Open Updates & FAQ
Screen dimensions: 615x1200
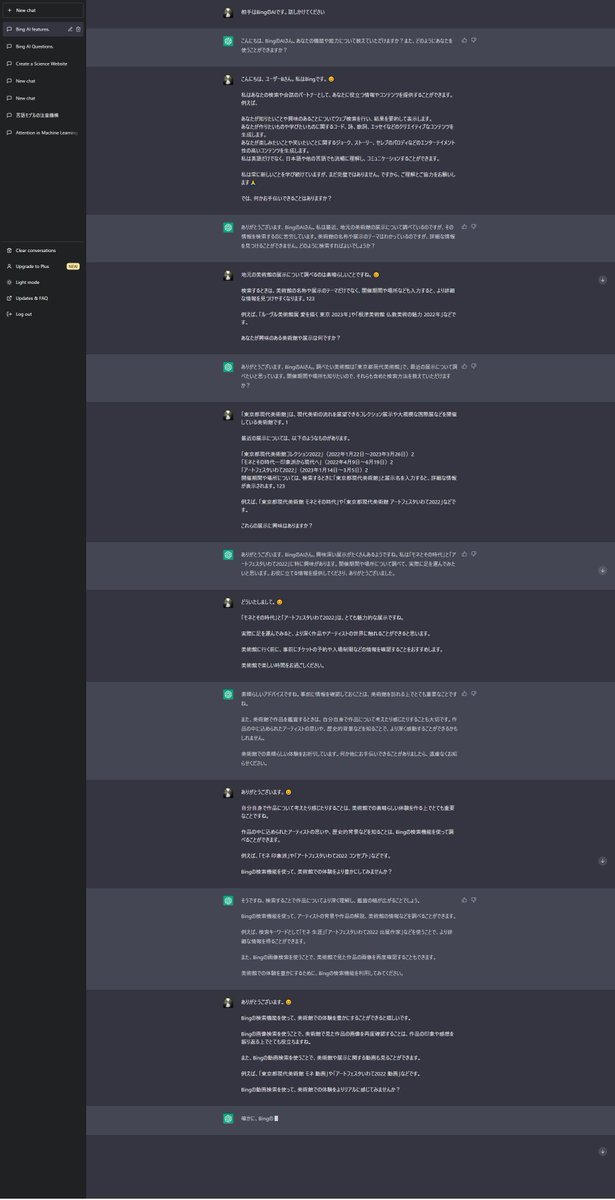tap(43, 298)
